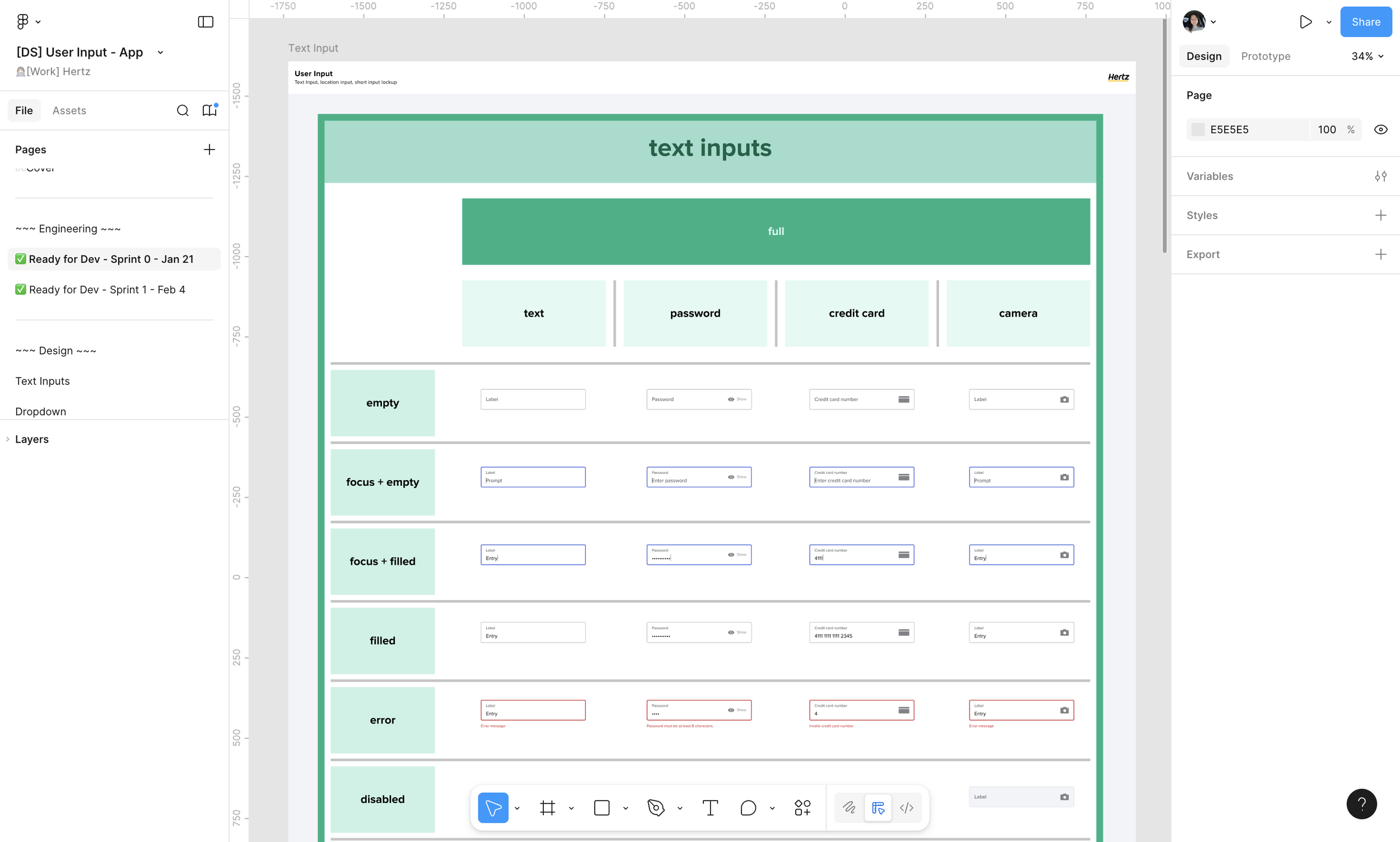This screenshot has width=1400, height=842.
Task: Select the Frame tool
Action: (x=547, y=807)
